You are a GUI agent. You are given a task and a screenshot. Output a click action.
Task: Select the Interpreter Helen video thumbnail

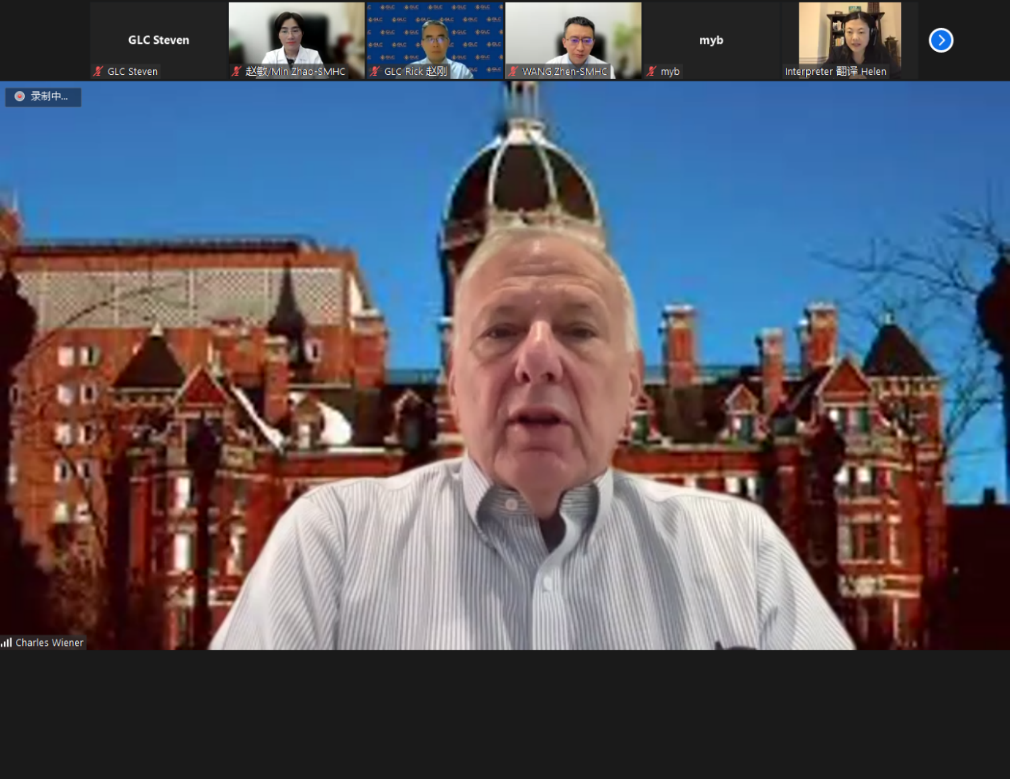pyautogui.click(x=849, y=34)
